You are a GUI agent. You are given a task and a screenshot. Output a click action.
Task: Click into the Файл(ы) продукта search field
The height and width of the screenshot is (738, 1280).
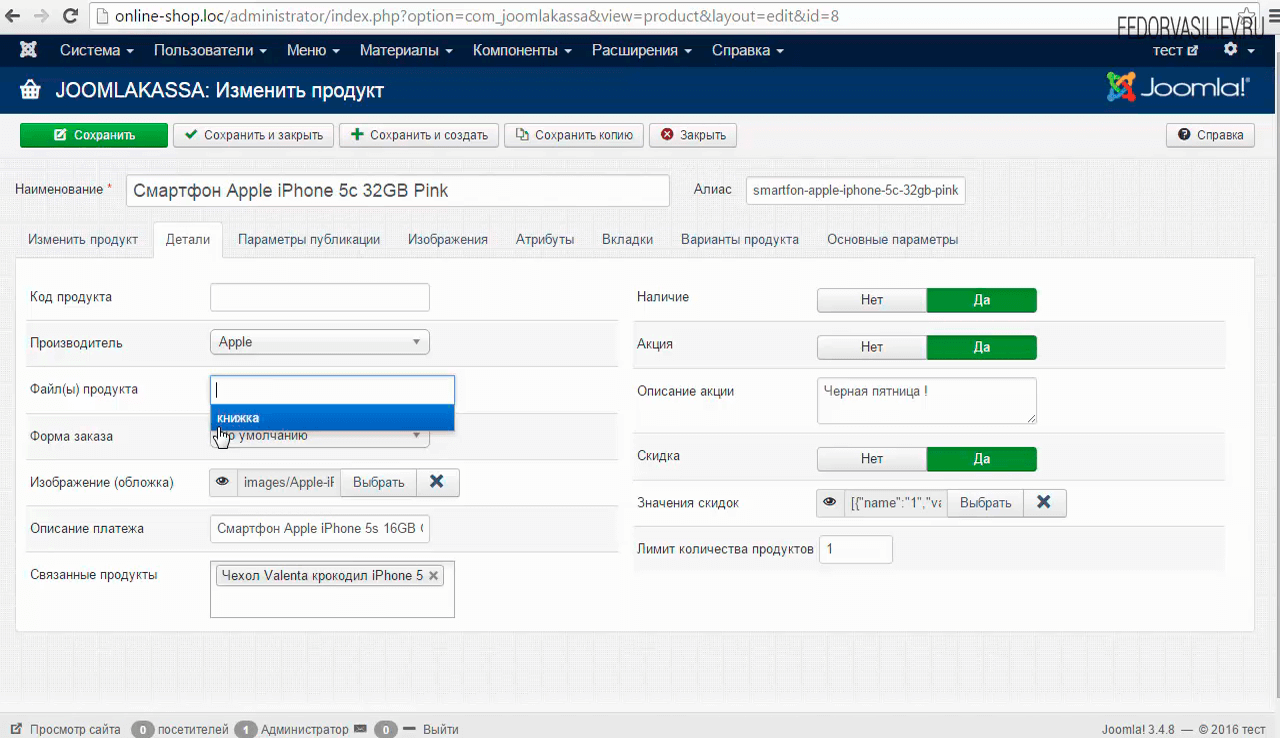(x=332, y=390)
